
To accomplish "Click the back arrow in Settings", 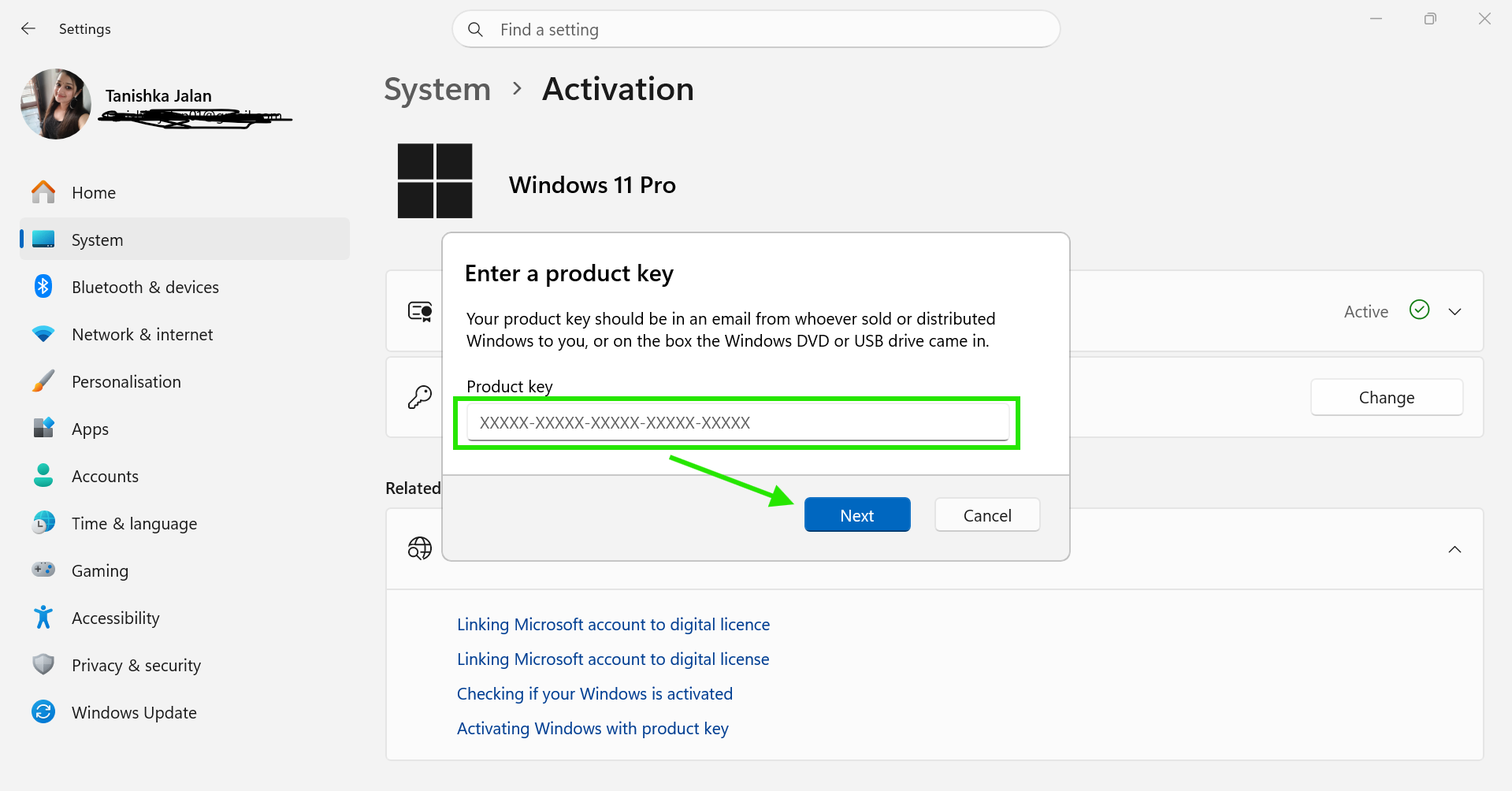I will click(28, 29).
